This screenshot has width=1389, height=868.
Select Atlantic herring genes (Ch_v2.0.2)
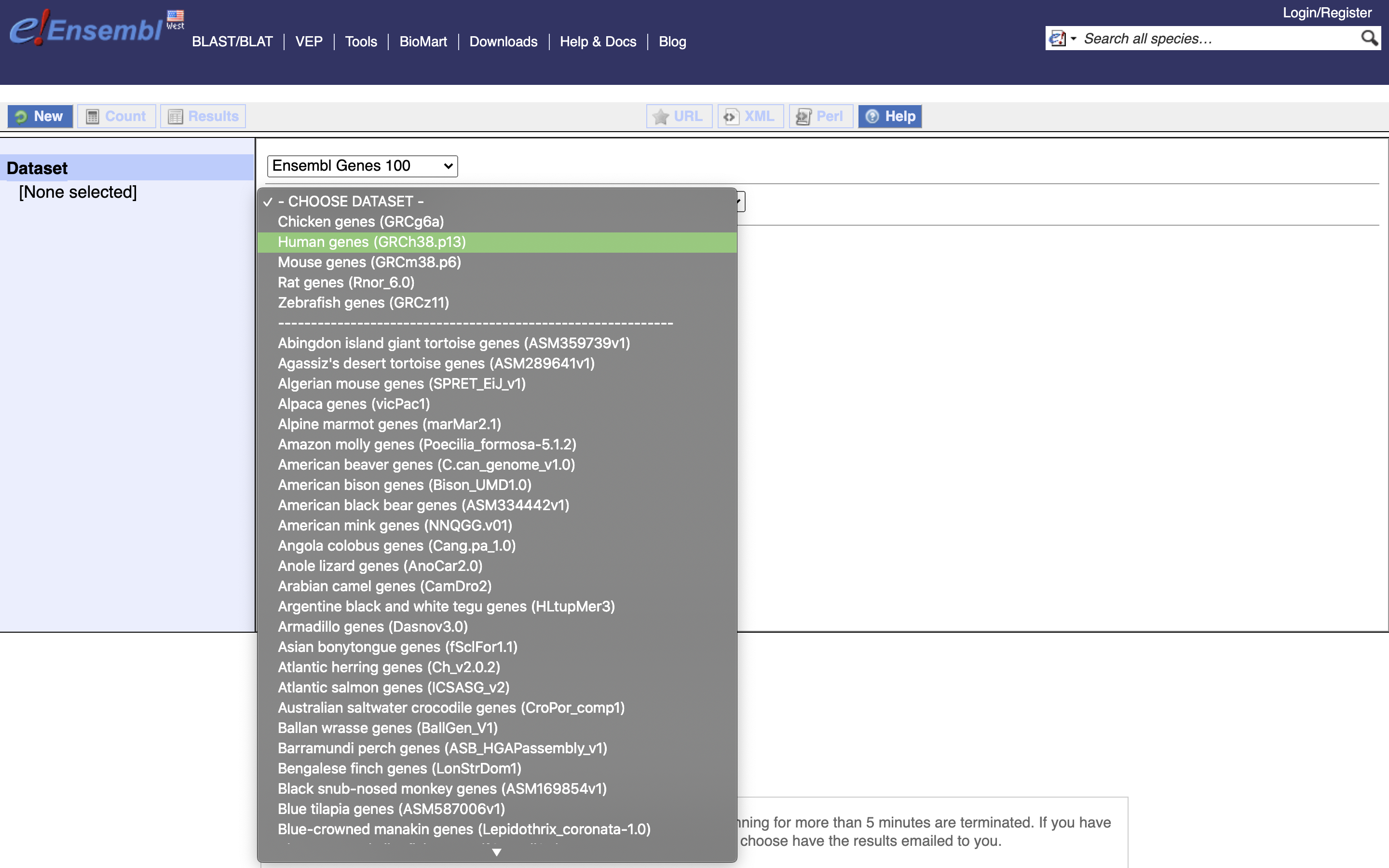click(x=497, y=667)
